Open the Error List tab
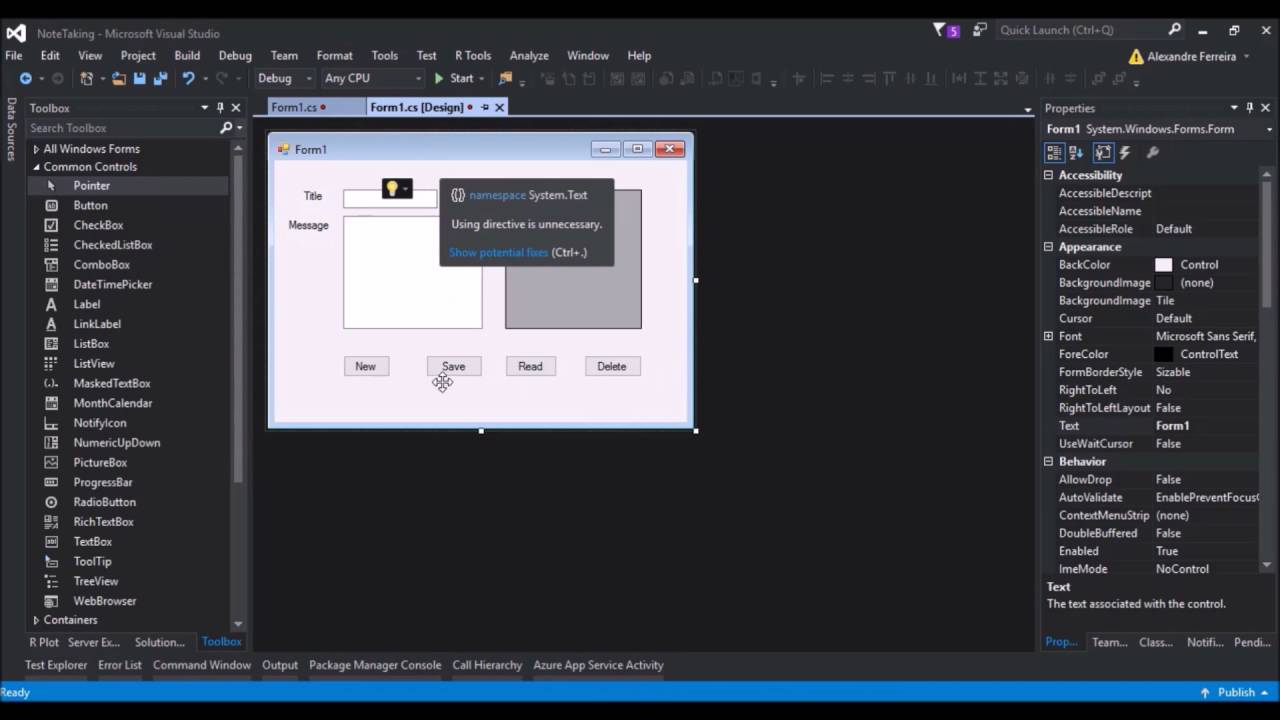This screenshot has height=720, width=1280. pyautogui.click(x=120, y=665)
